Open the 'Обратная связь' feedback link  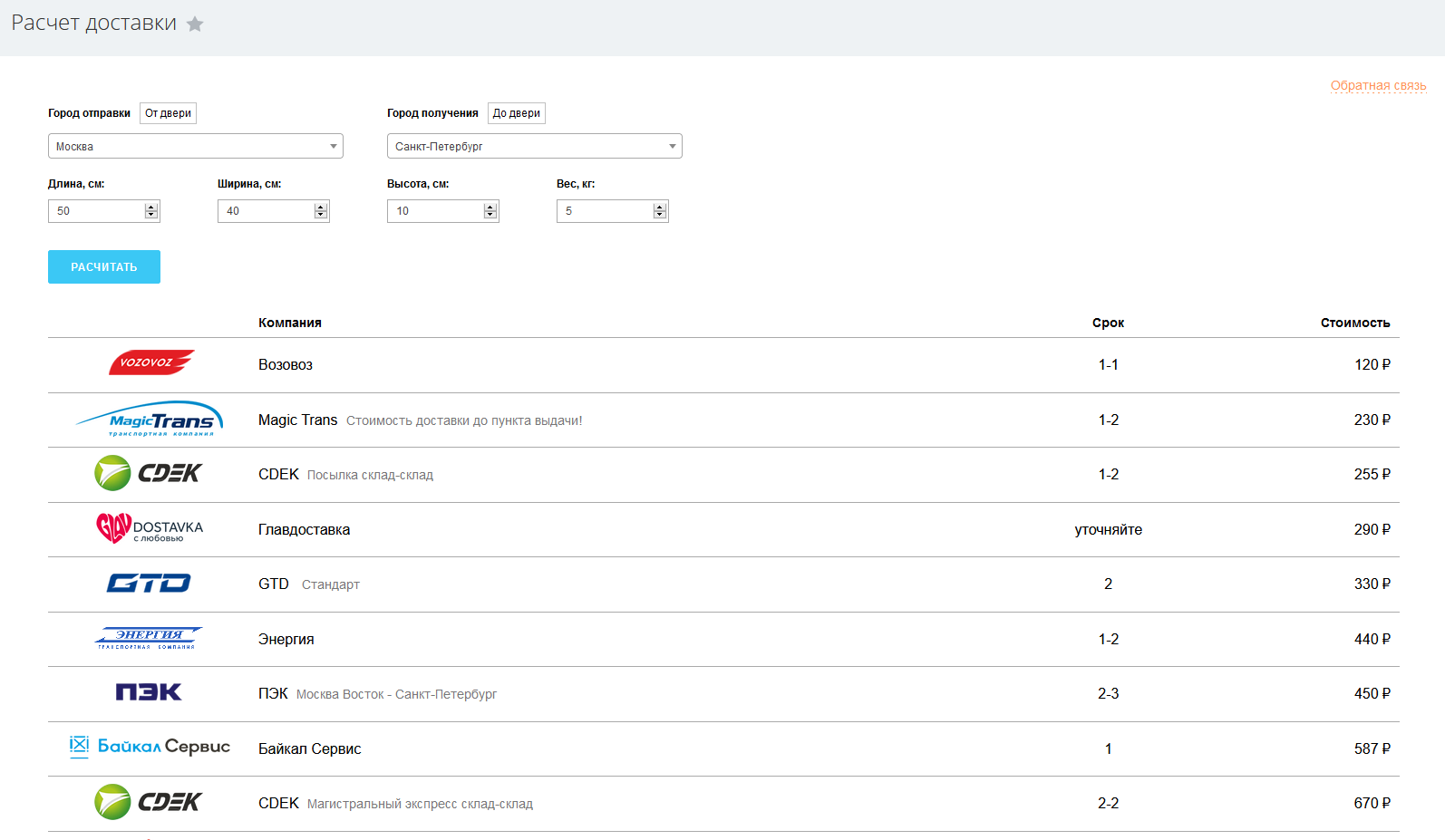click(x=1378, y=85)
